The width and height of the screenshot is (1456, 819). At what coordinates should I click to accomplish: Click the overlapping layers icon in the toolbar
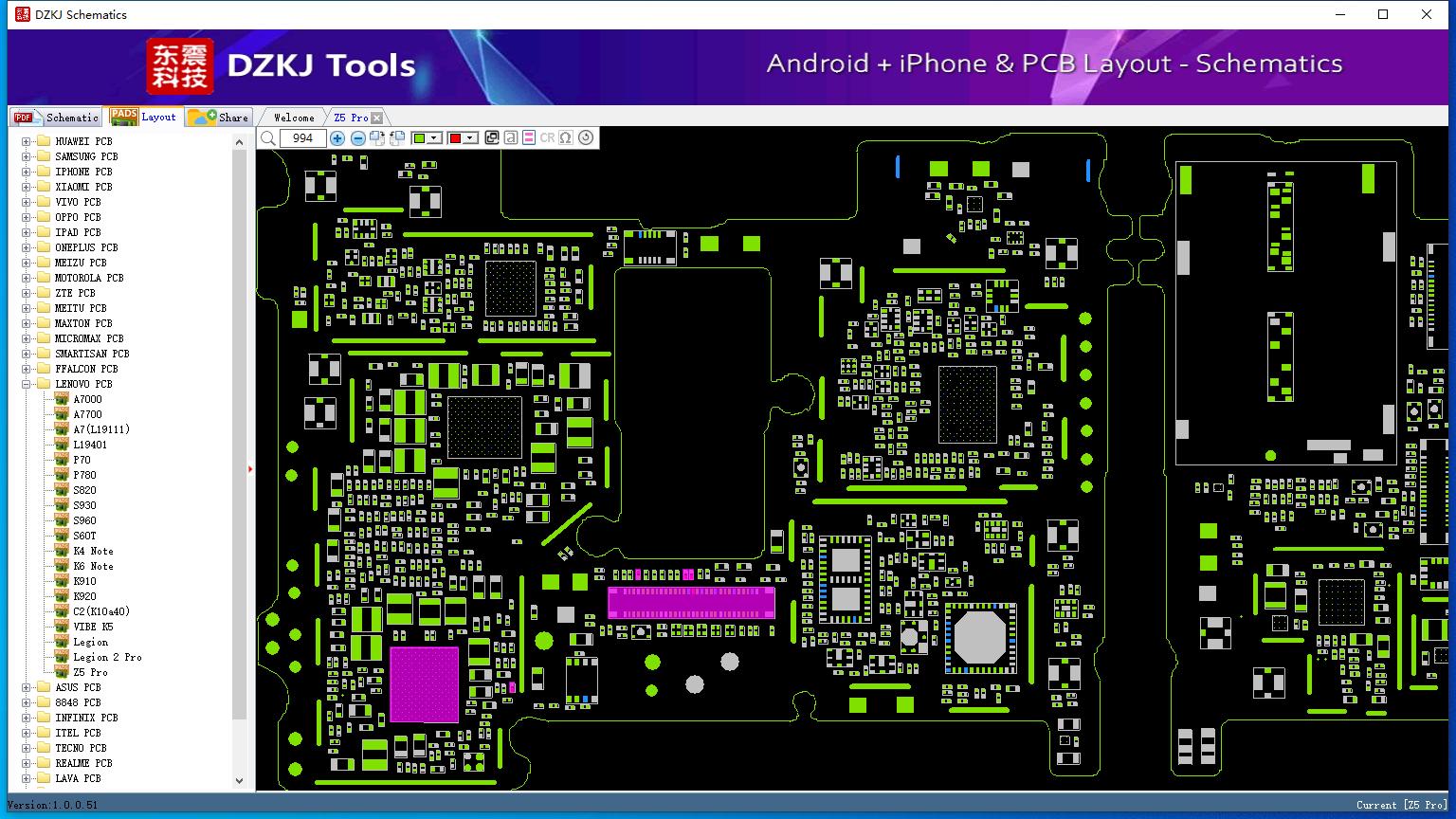point(492,137)
